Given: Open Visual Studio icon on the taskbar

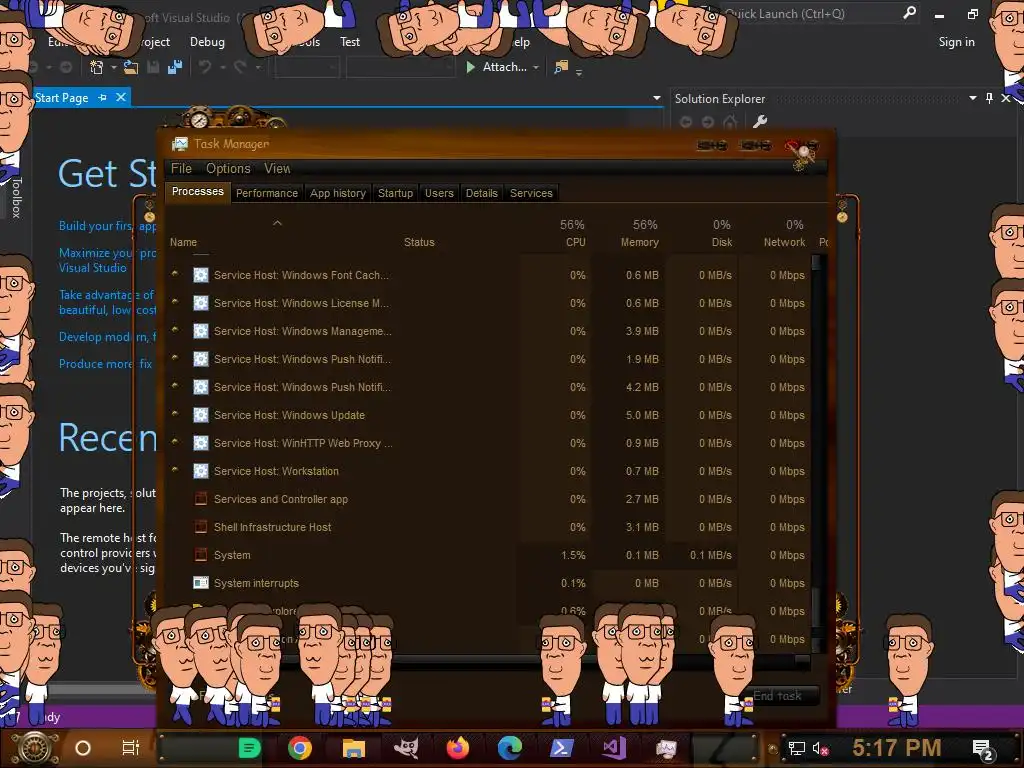Looking at the screenshot, I should click(614, 748).
